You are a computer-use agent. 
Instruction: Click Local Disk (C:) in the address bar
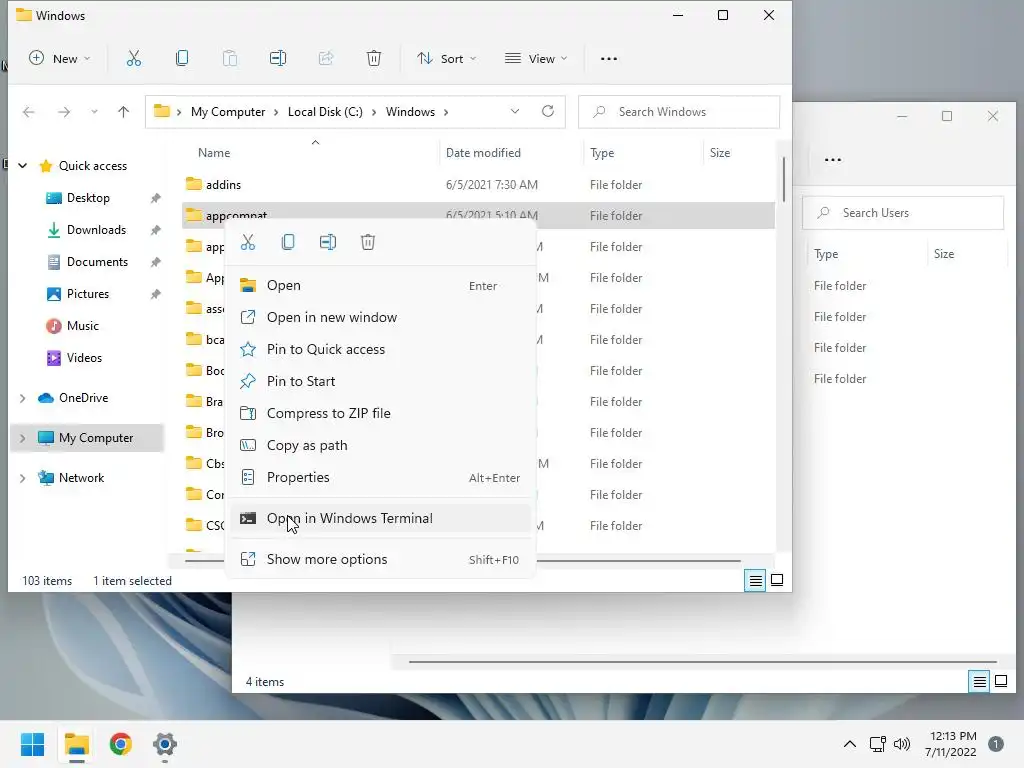[x=325, y=112]
